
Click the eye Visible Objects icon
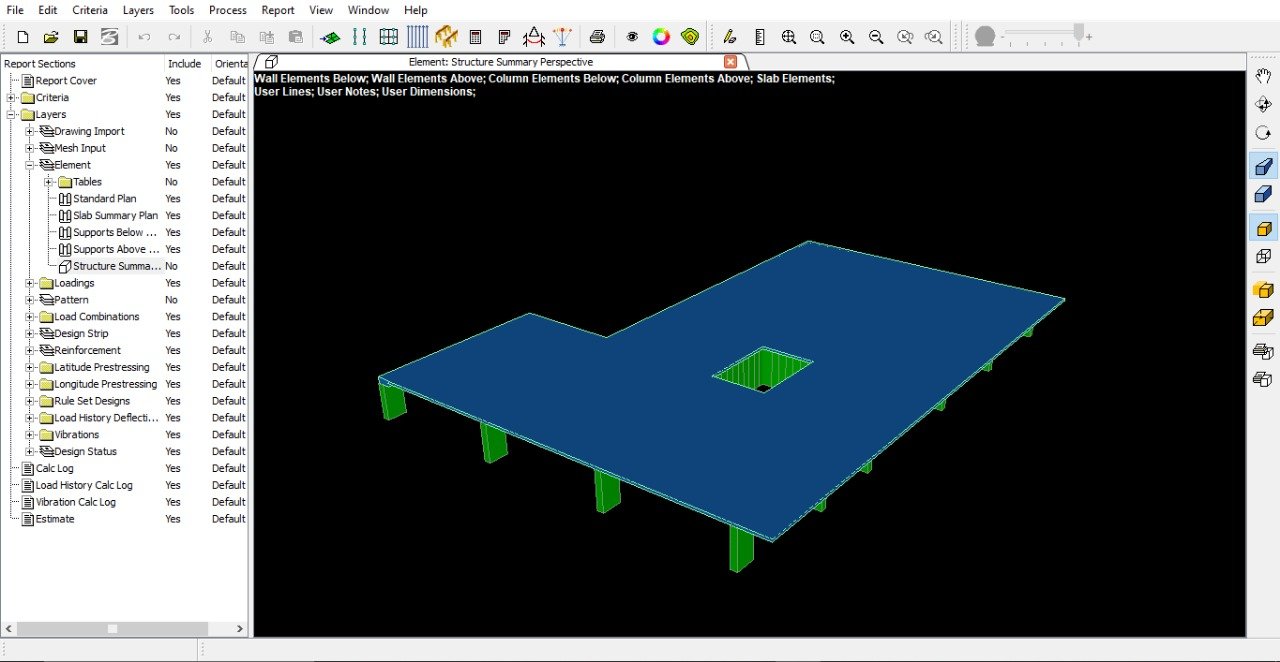coord(632,37)
